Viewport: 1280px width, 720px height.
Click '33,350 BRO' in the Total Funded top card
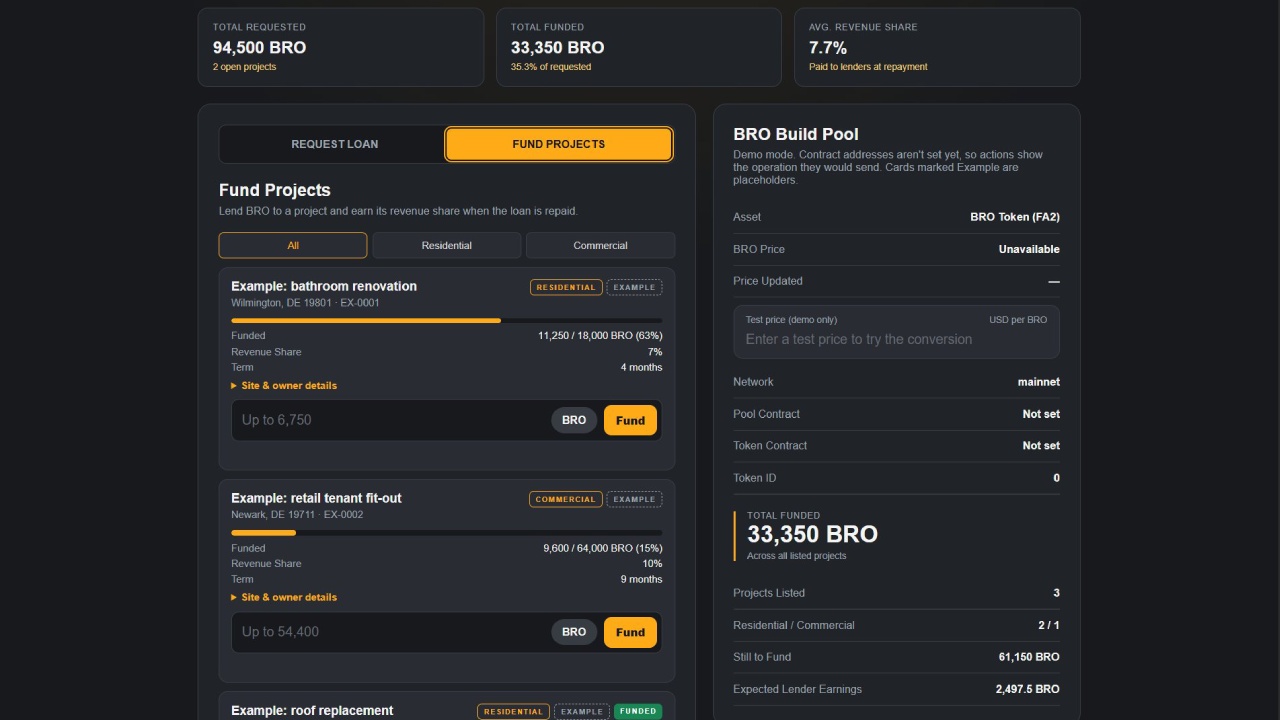click(557, 47)
